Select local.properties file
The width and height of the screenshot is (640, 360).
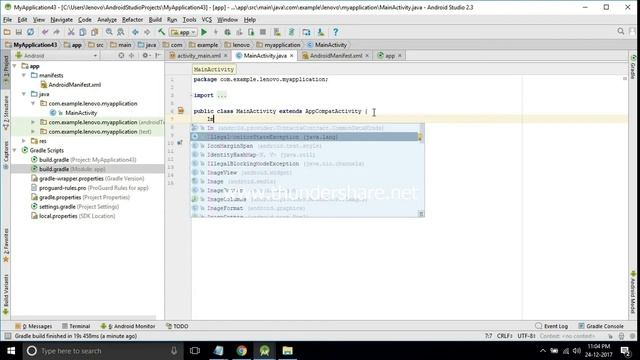pyautogui.click(x=77, y=216)
